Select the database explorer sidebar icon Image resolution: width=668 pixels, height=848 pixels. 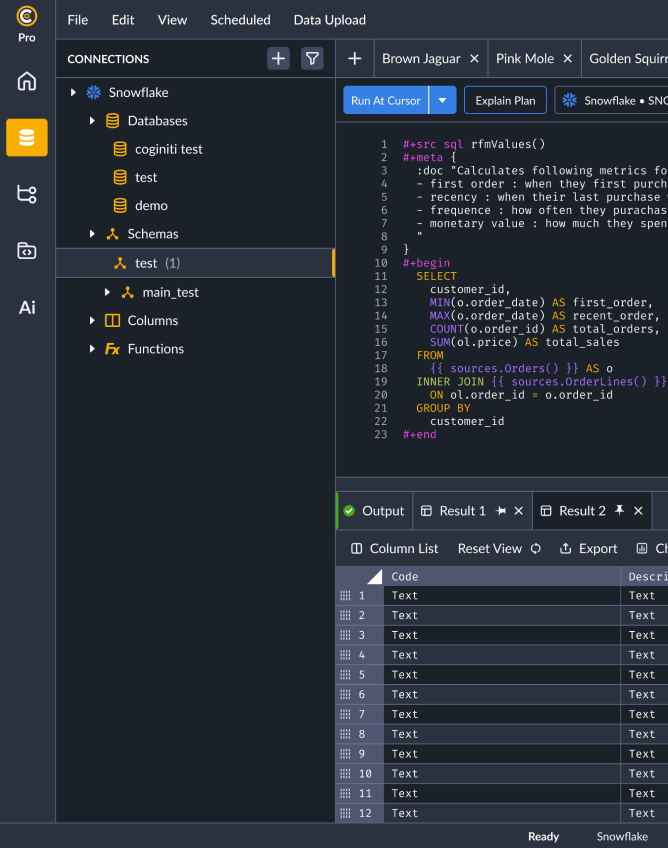(x=27, y=138)
